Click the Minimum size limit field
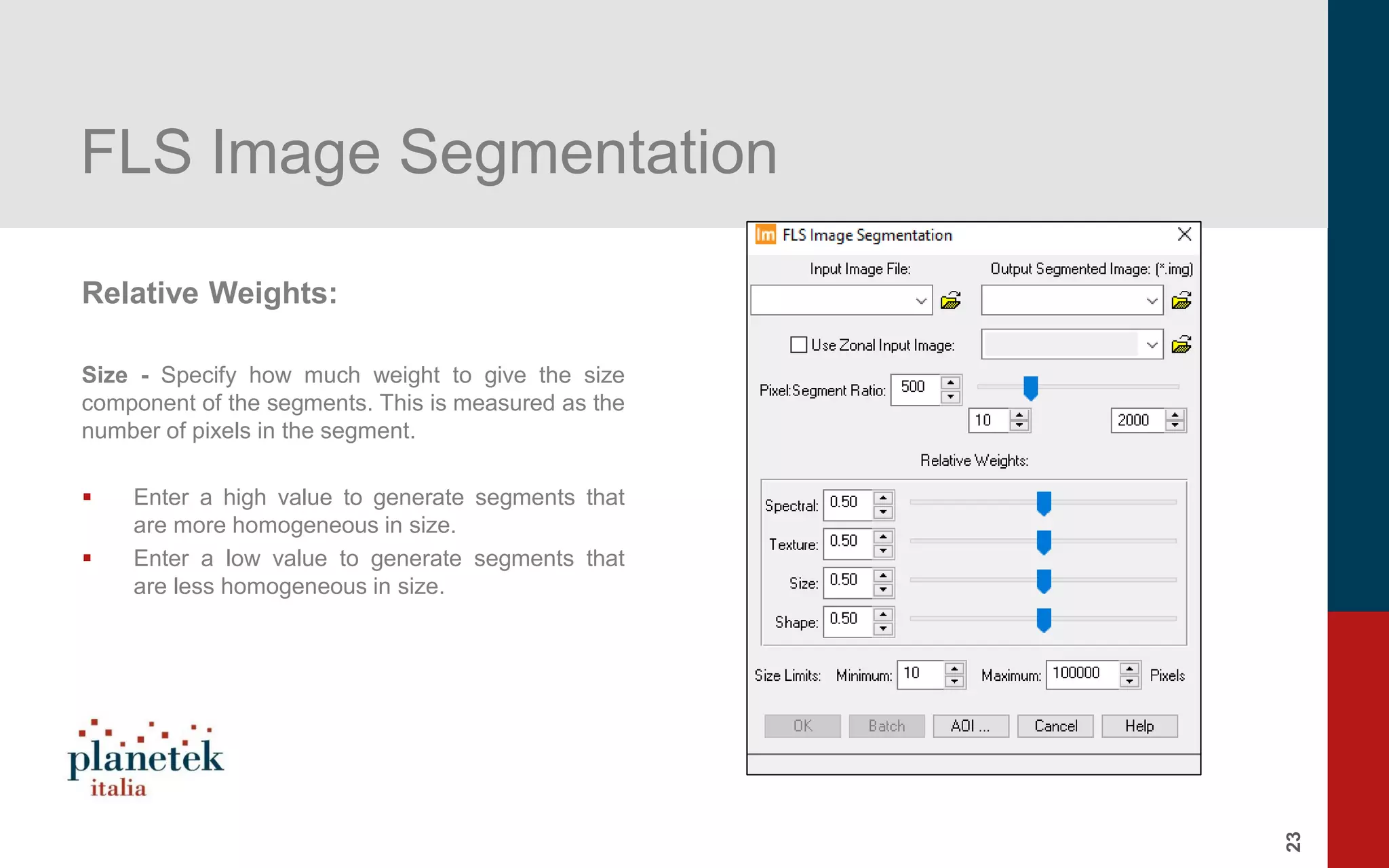Screen dimensions: 1389x868 (x=920, y=673)
